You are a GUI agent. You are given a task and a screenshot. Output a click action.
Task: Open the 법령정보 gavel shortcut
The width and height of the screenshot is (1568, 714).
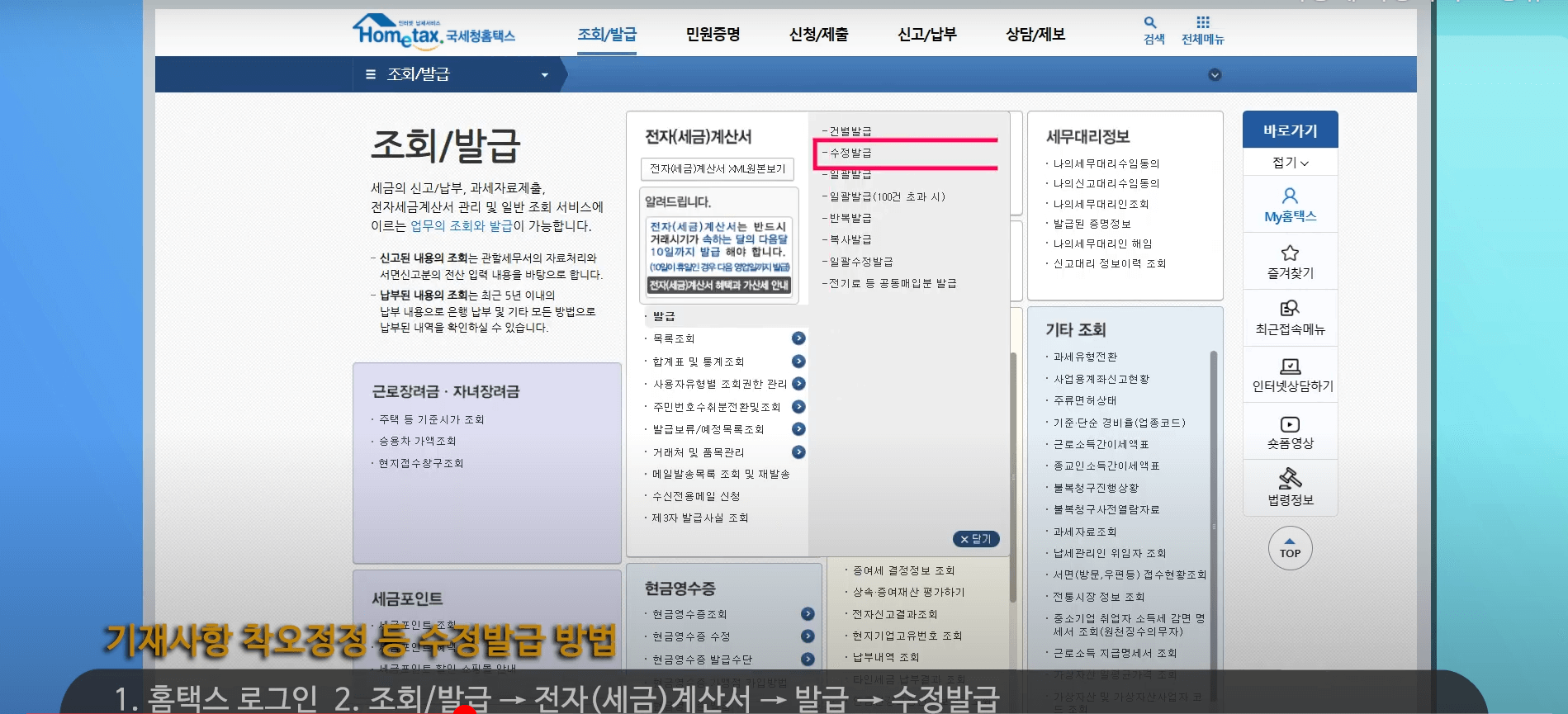(x=1290, y=488)
